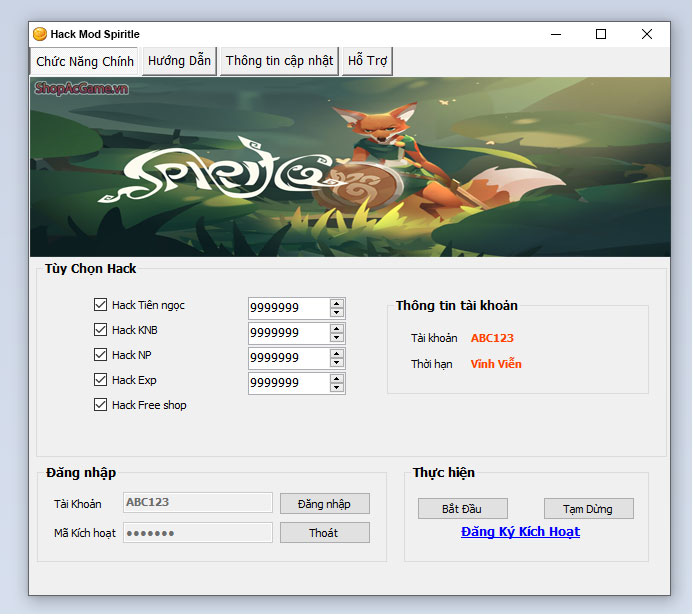Viewport: 693px width, 616px height.
Task: Select the Hỗ Trợ tab
Action: pos(367,61)
